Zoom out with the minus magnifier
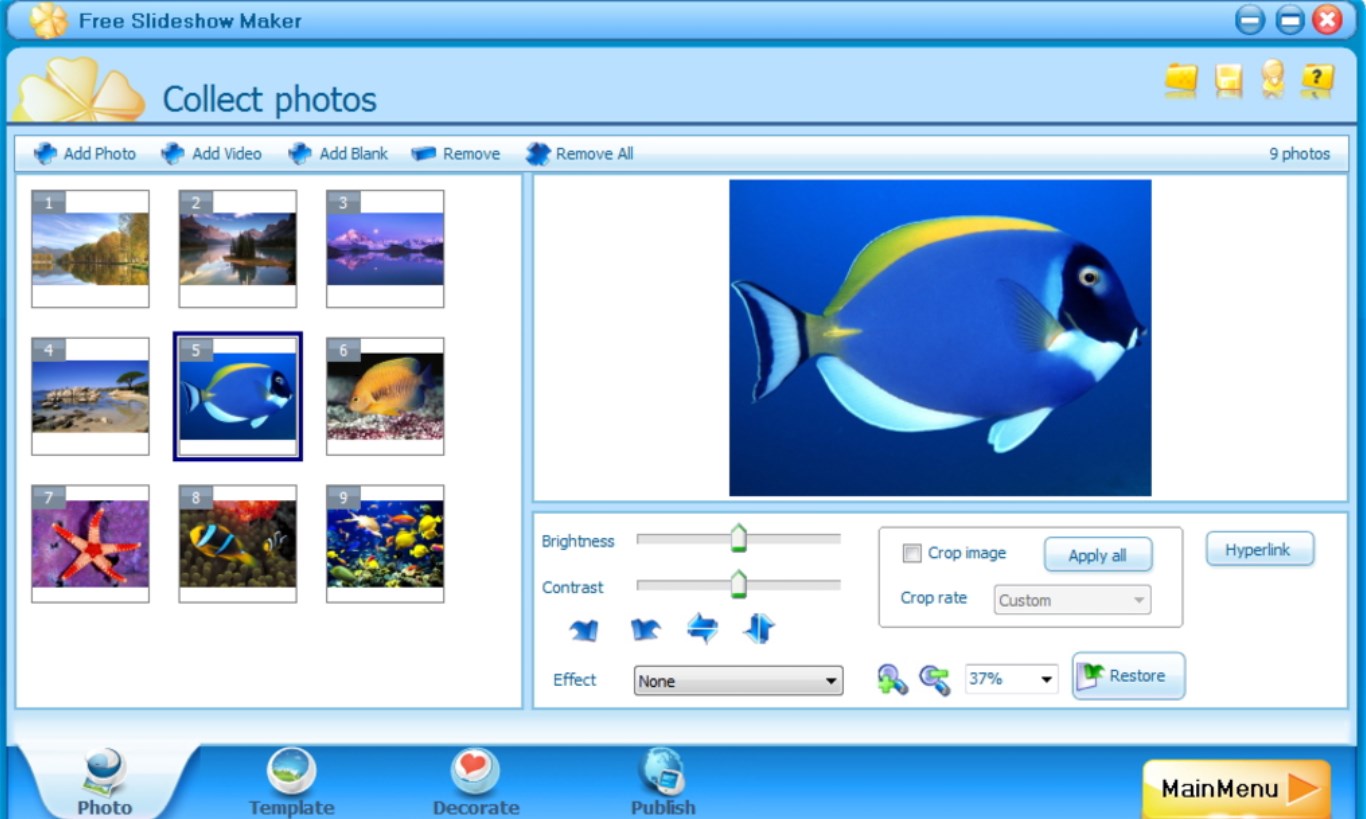The height and width of the screenshot is (819, 1366). (934, 680)
